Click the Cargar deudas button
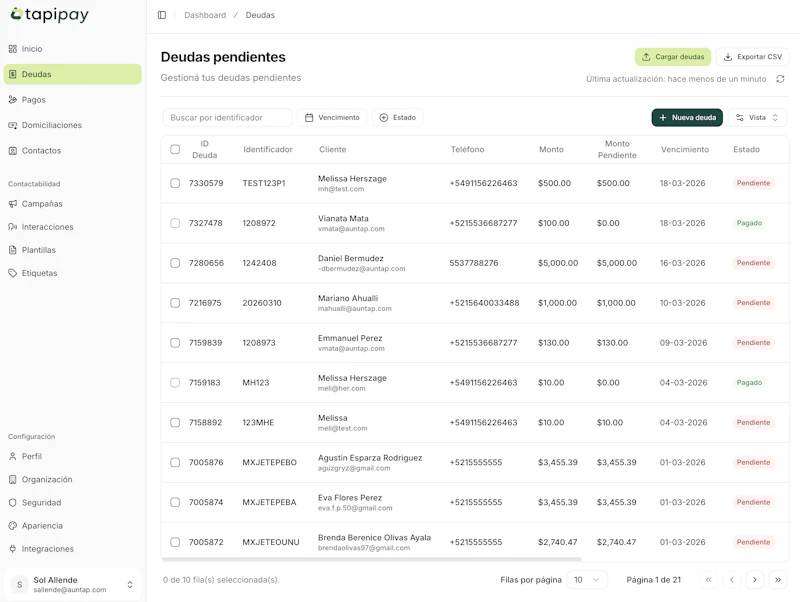 coord(672,57)
